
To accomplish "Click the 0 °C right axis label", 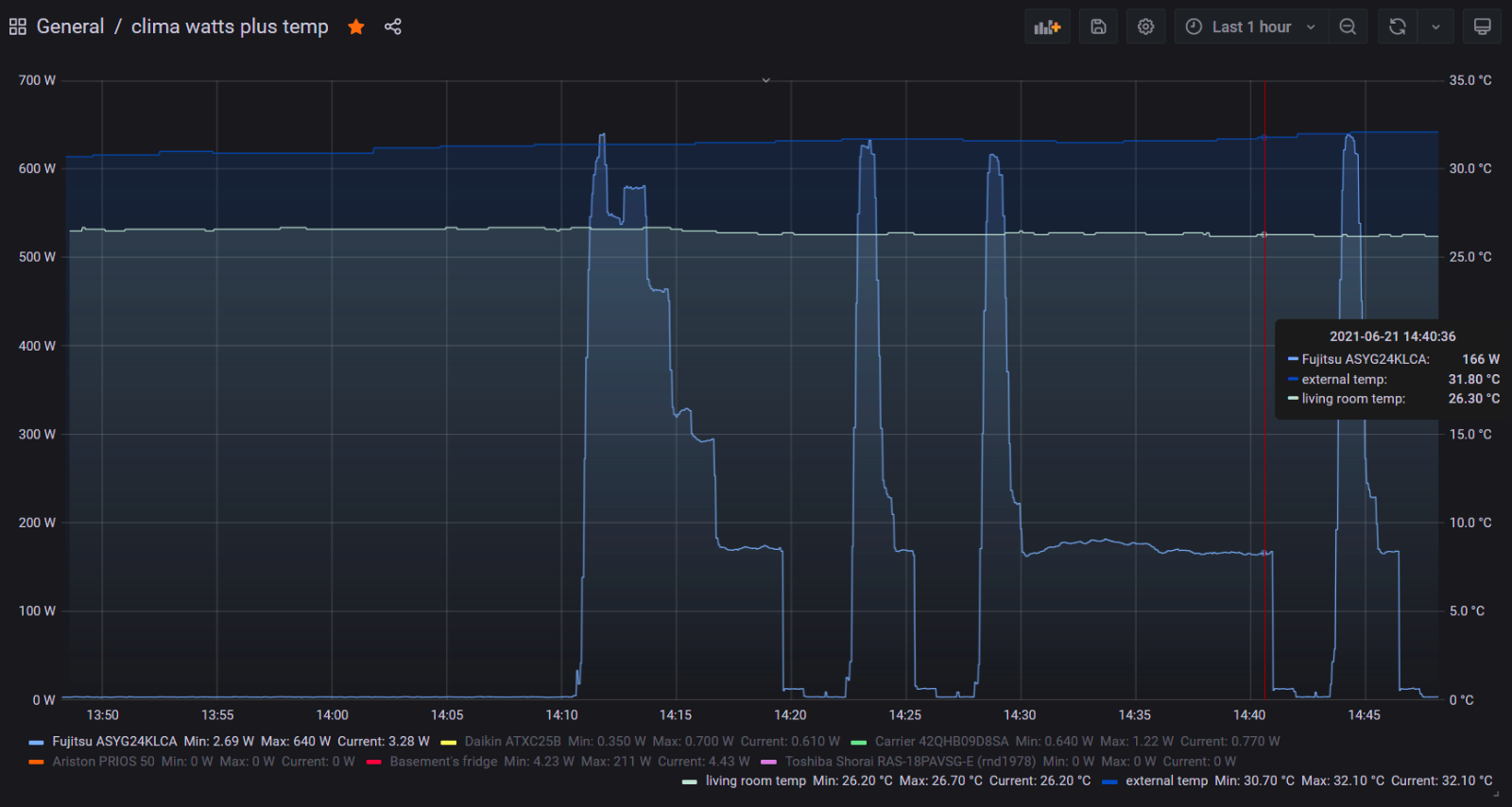I will [x=1462, y=700].
